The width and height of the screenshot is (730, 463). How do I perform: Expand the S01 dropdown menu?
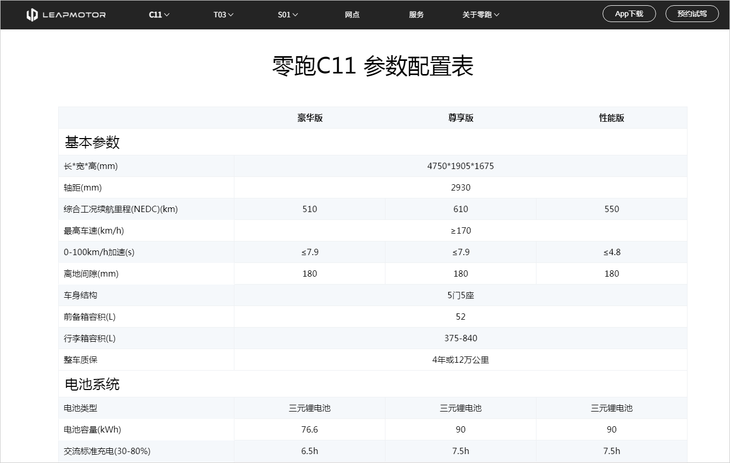[x=288, y=15]
